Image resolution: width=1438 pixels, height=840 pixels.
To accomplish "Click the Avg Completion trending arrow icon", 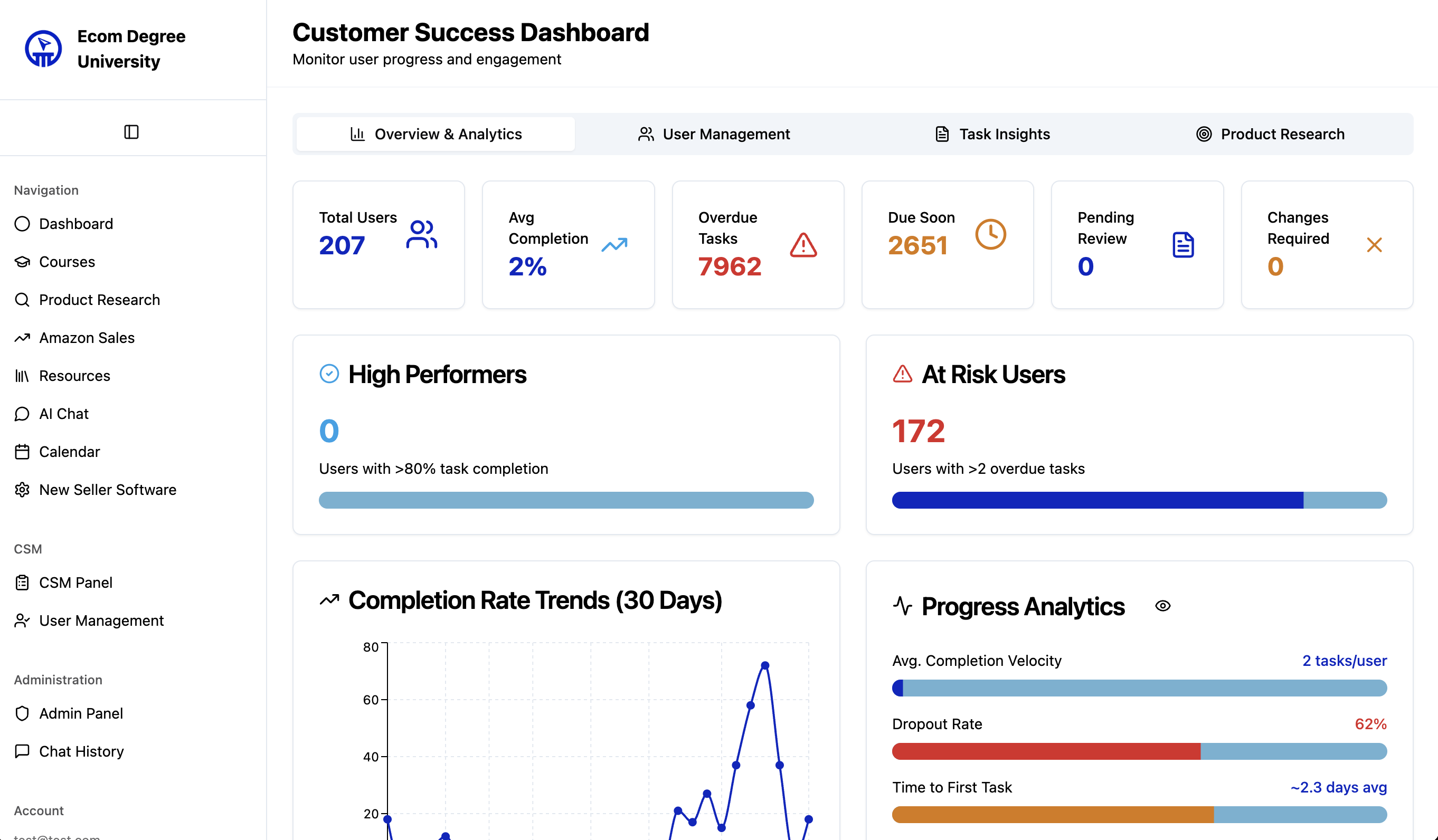I will 614,245.
